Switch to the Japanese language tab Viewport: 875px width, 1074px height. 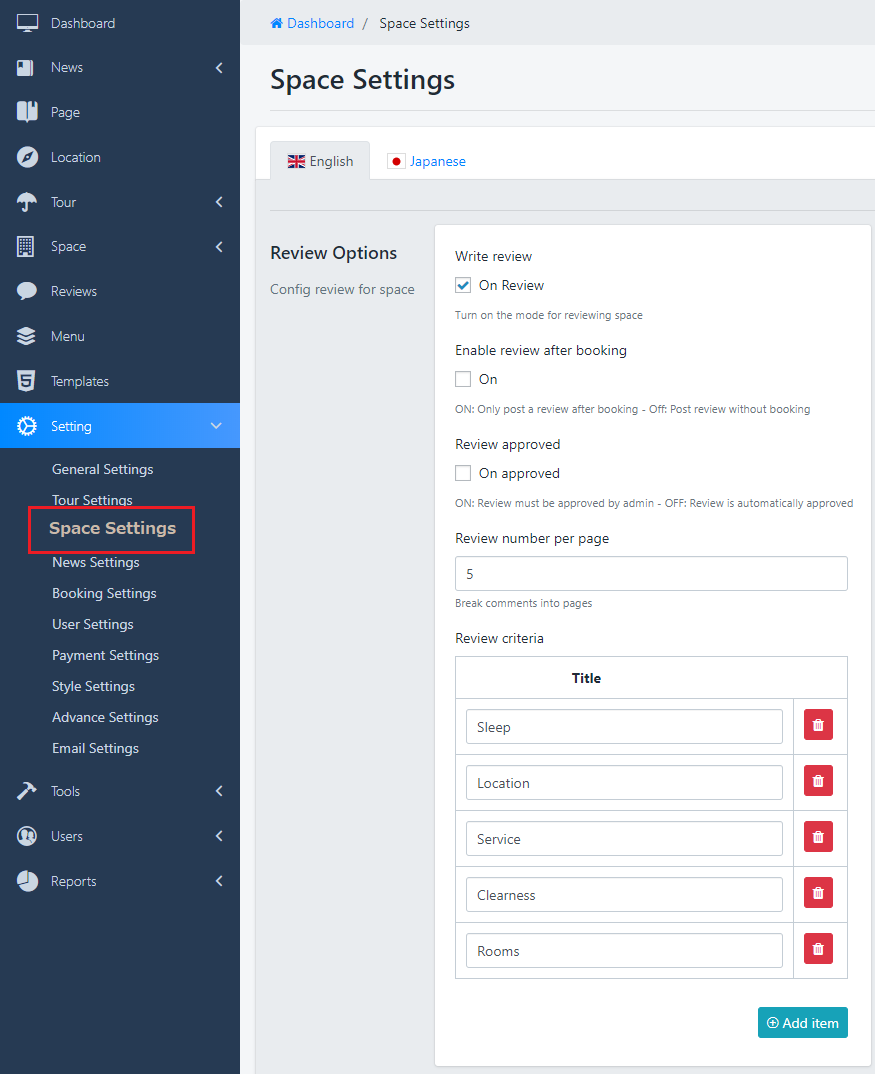(x=427, y=161)
